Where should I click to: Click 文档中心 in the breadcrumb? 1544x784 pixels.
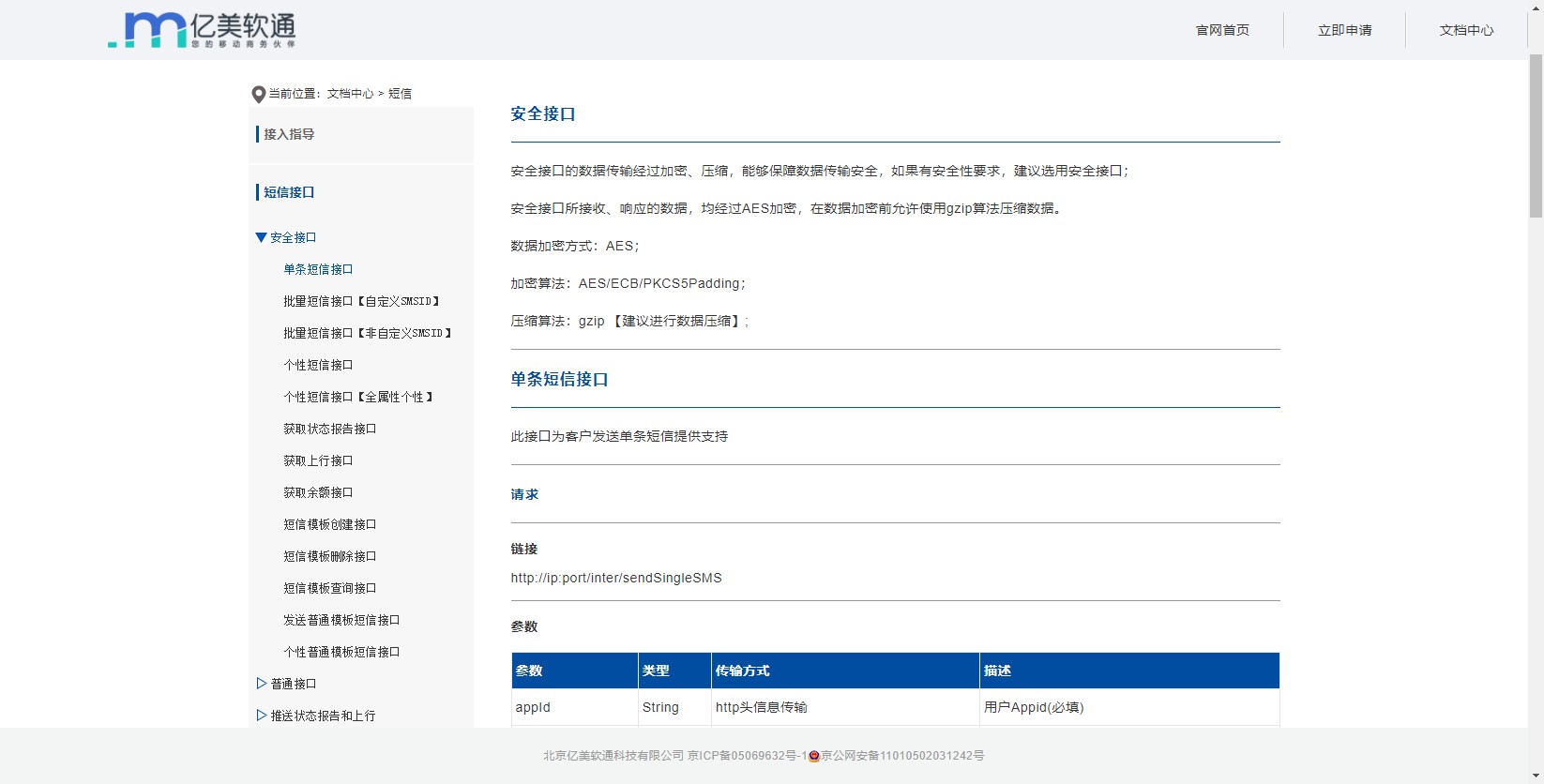point(350,94)
